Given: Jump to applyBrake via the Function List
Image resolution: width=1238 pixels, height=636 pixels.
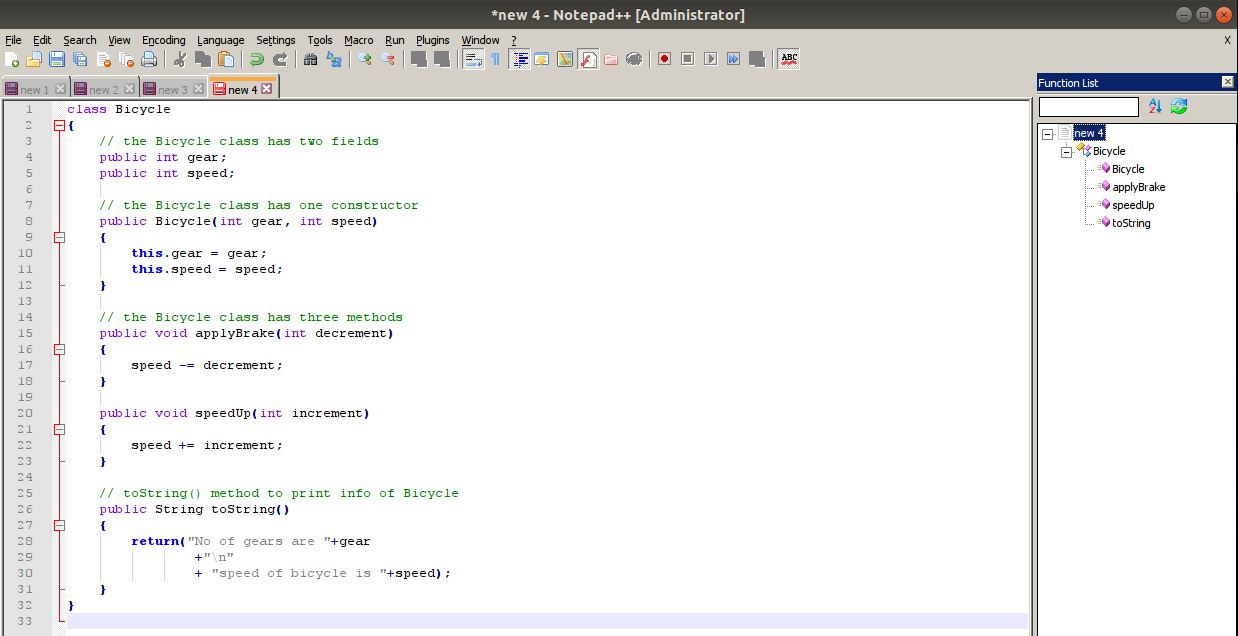Looking at the screenshot, I should click(x=1137, y=186).
